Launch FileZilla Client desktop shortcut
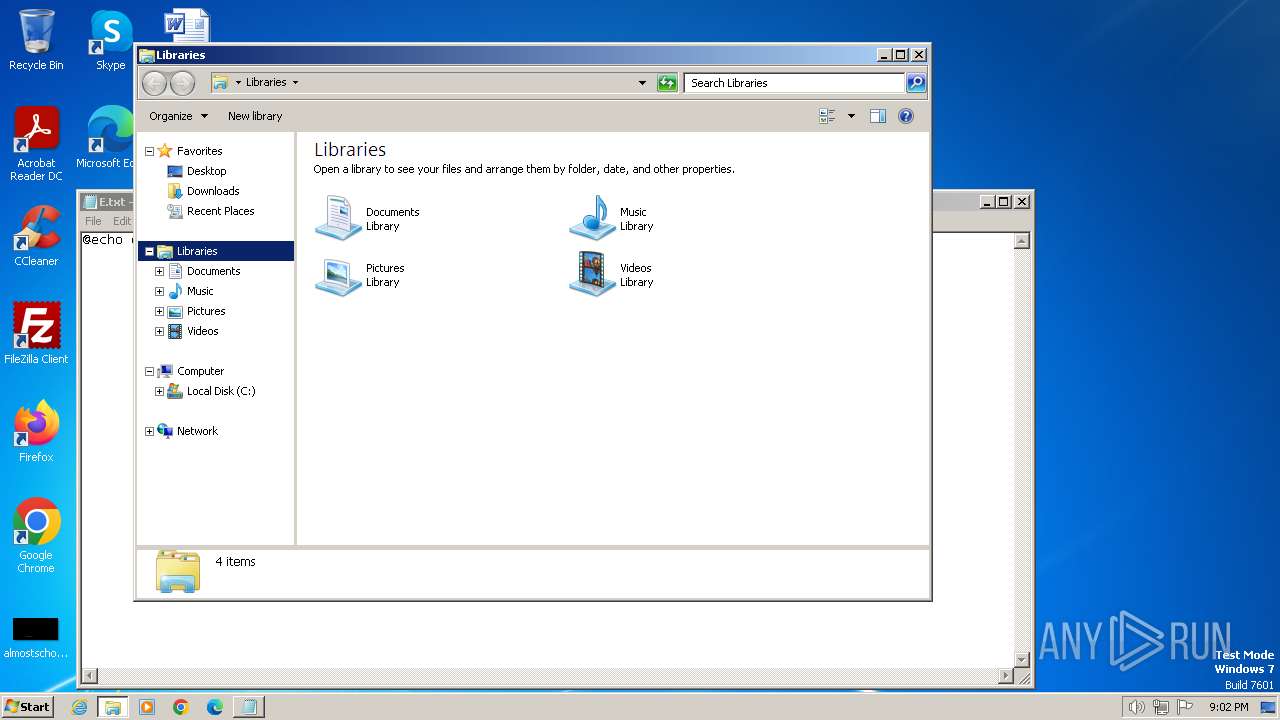This screenshot has height=720, width=1280. coord(36,333)
